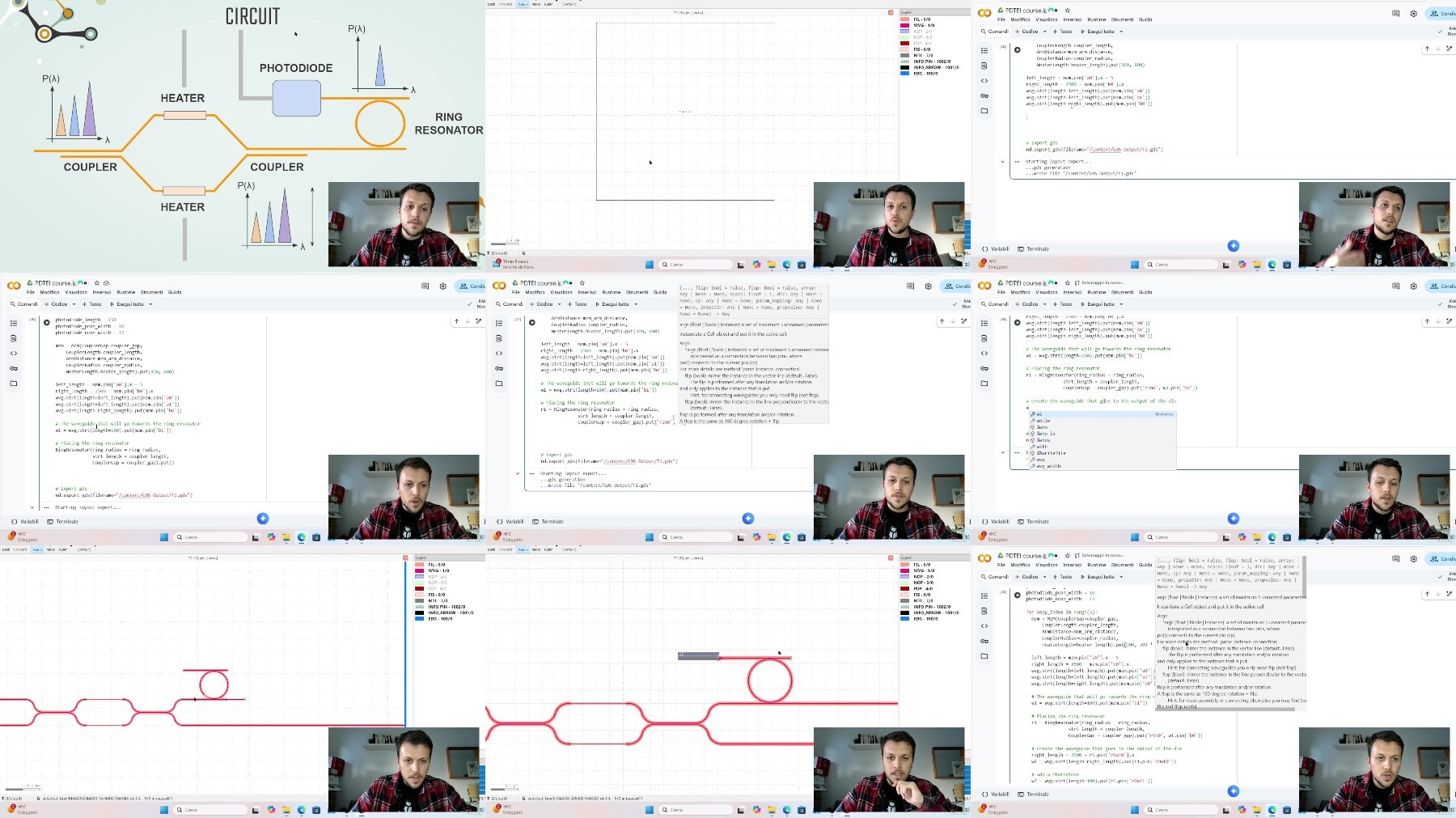Click cell edit pencil icon in photodiode_length notebook frame
Viewport: 1456px width, 818px height.
click(478, 321)
